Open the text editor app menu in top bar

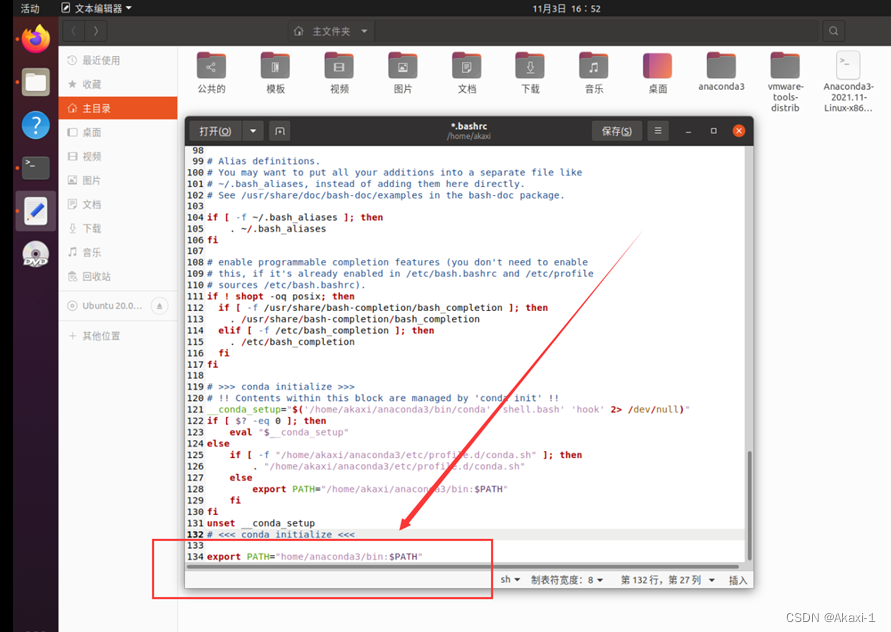click(96, 8)
